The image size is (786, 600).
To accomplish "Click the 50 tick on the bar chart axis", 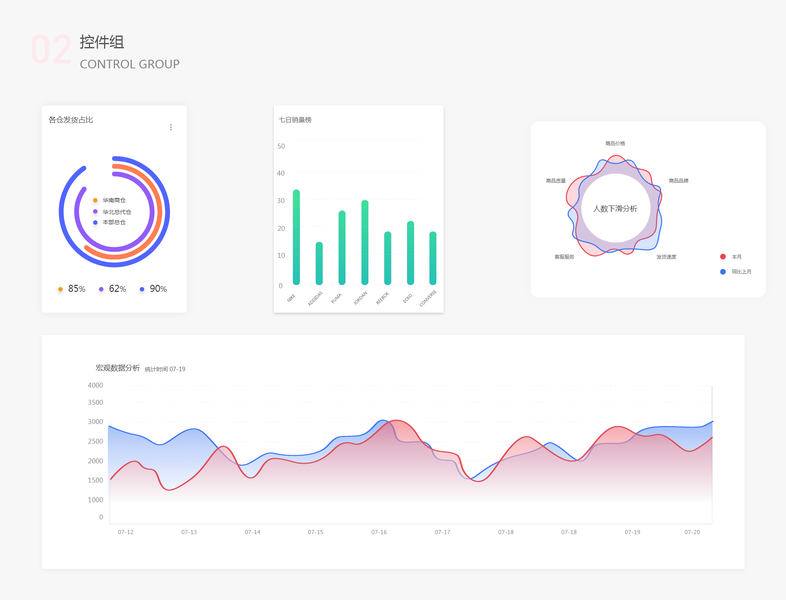I will click(281, 146).
